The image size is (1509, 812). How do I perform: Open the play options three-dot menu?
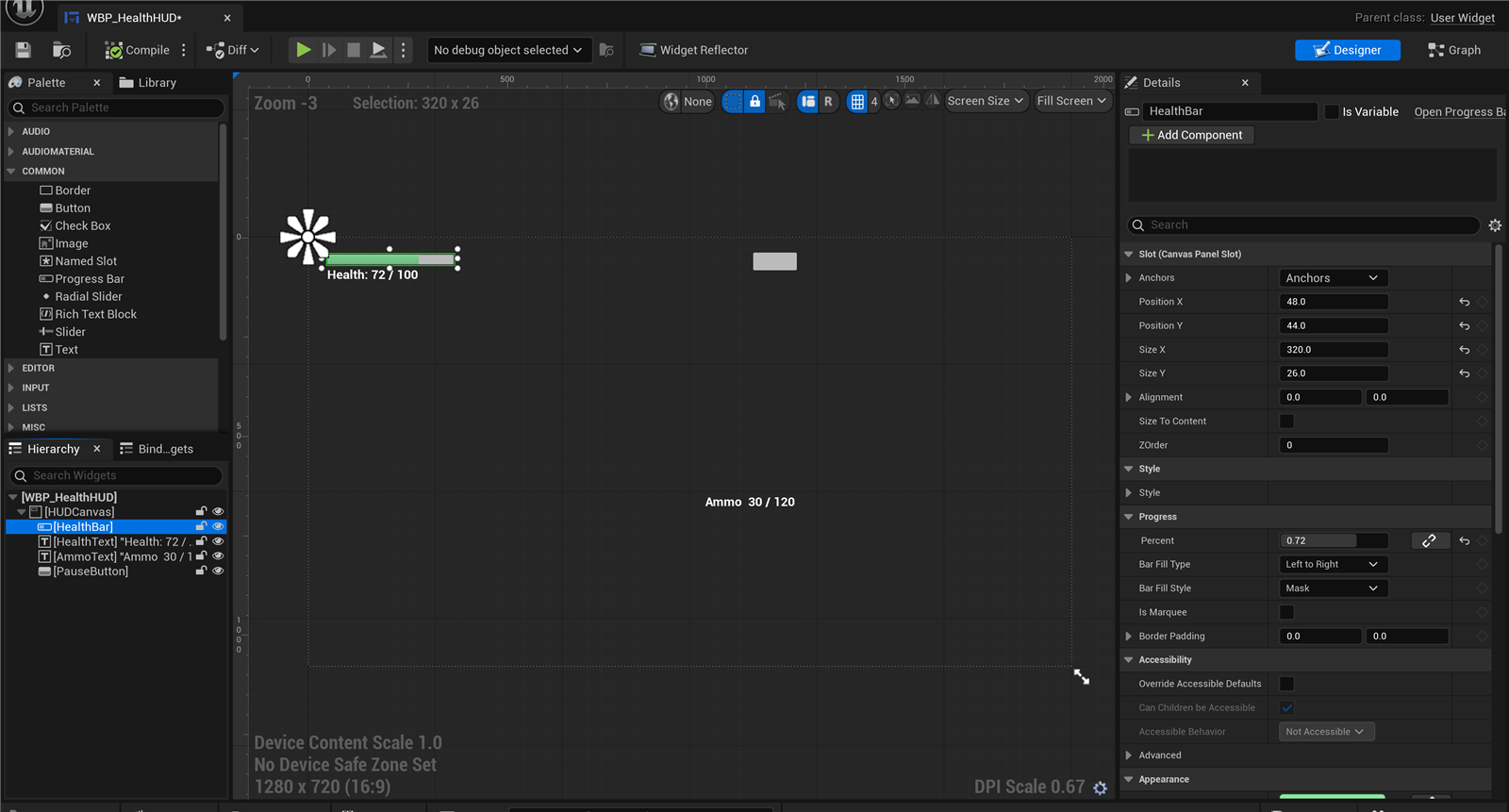[404, 50]
